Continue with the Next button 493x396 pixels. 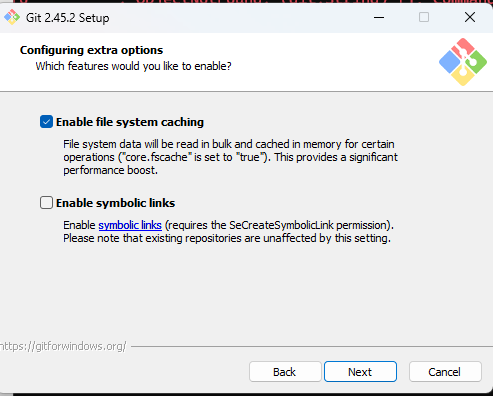[360, 372]
